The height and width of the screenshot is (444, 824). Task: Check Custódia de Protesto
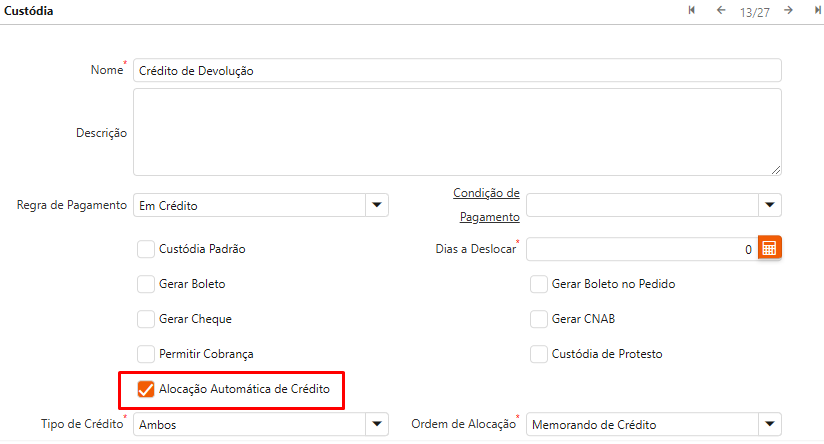tap(539, 354)
